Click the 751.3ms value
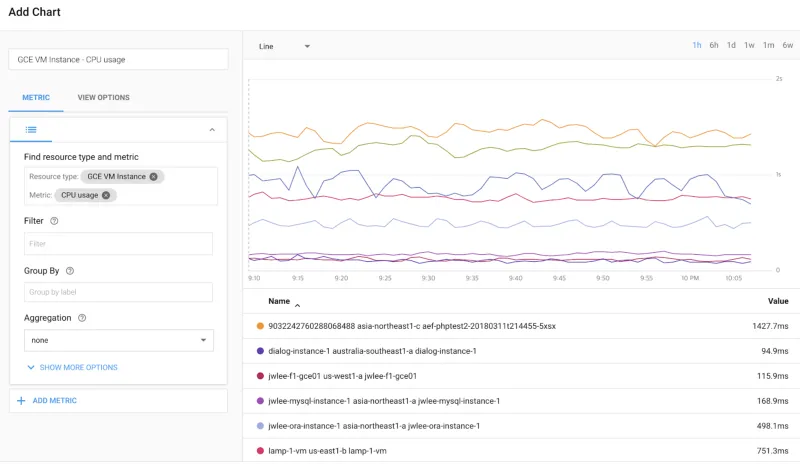The image size is (800, 465). point(773,451)
